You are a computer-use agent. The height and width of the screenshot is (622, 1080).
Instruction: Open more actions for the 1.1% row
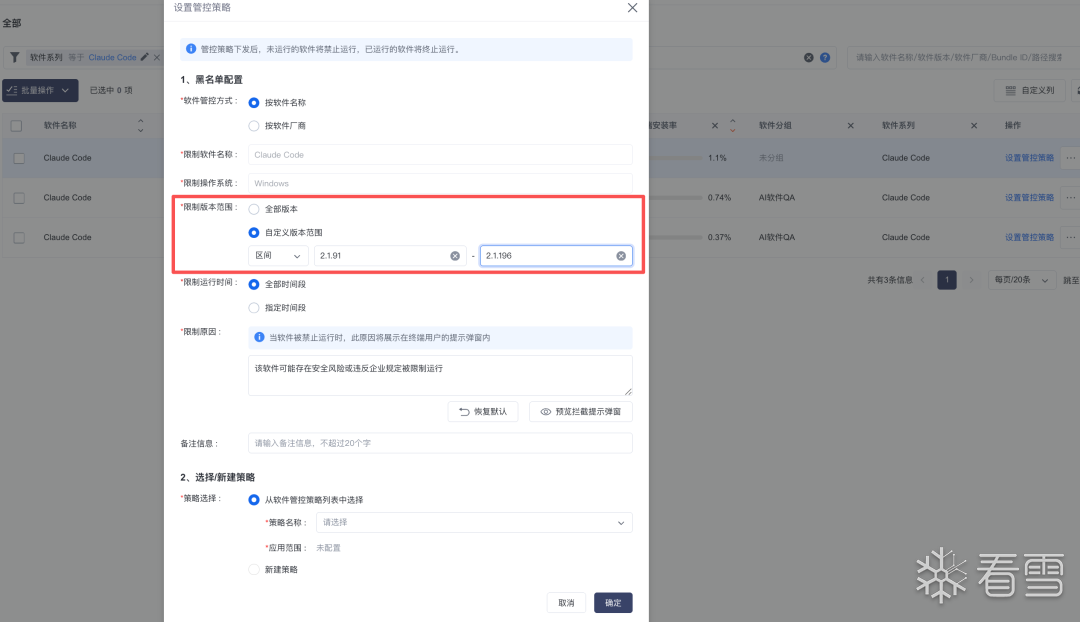pos(1070,158)
